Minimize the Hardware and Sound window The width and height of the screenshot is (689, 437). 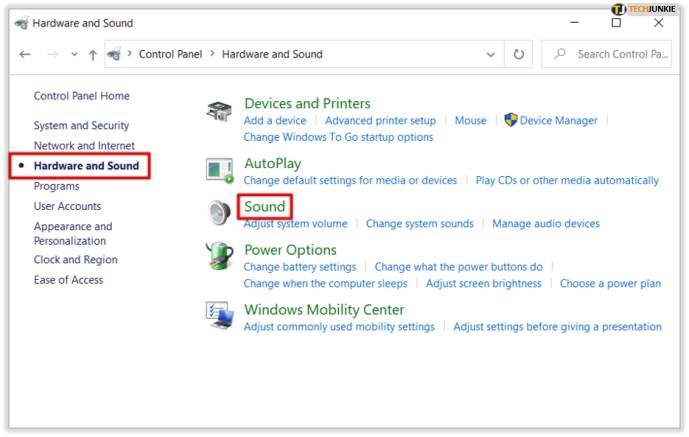pyautogui.click(x=574, y=22)
